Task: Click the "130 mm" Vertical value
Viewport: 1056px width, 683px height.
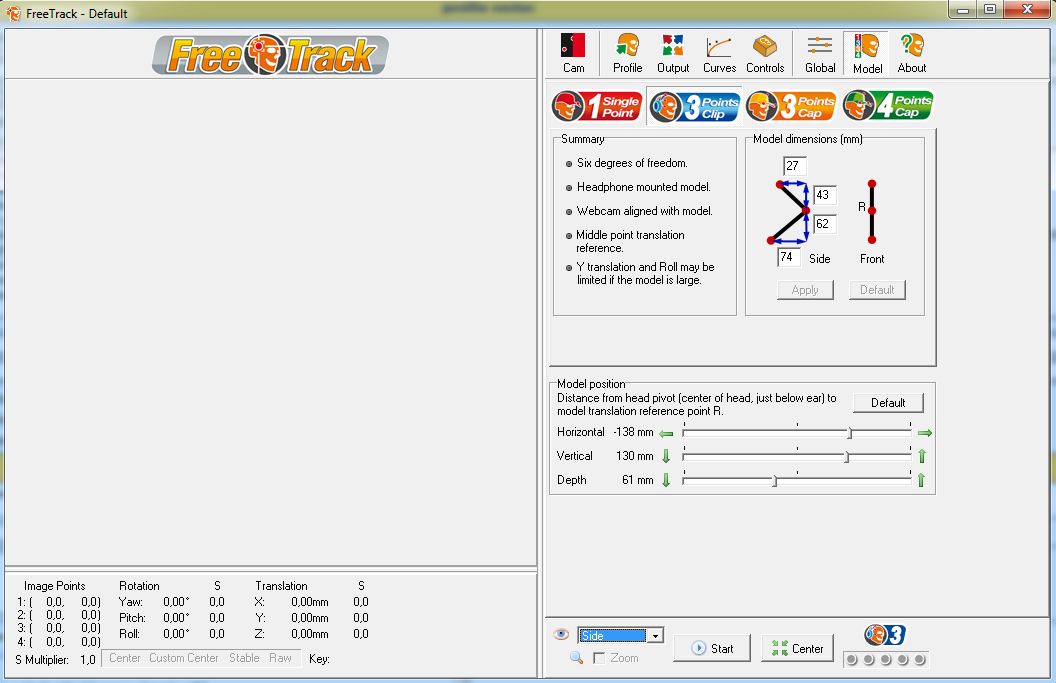Action: pyautogui.click(x=634, y=456)
